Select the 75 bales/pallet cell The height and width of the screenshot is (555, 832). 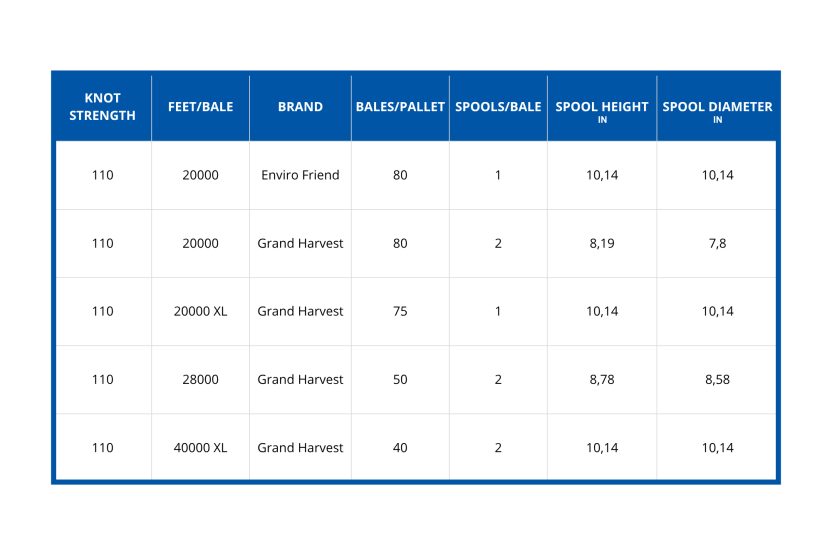pos(400,311)
